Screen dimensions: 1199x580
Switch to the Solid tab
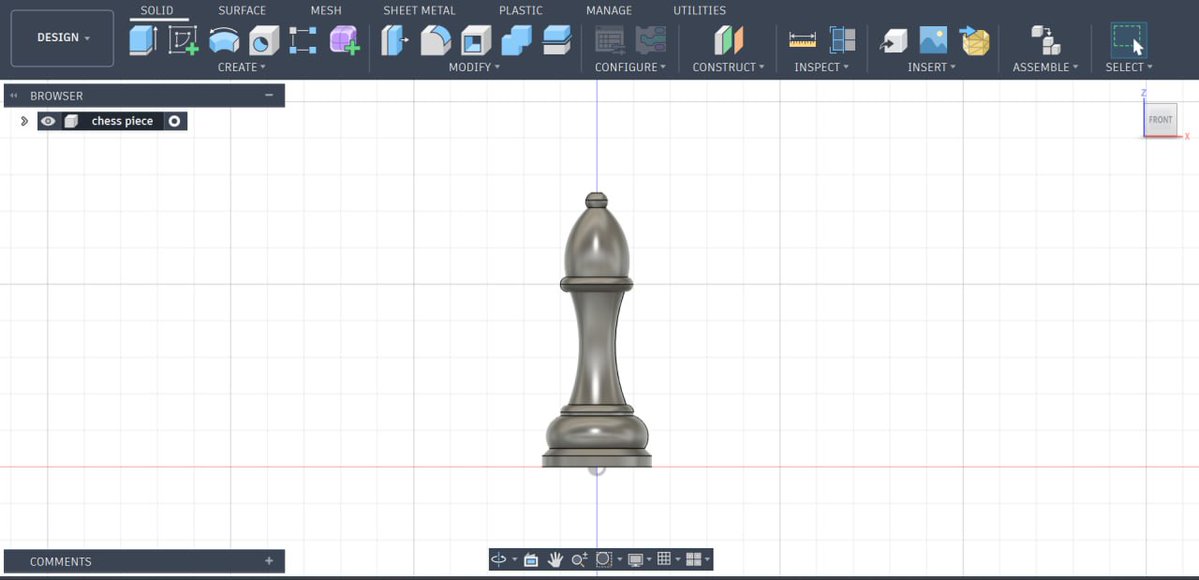[158, 11]
